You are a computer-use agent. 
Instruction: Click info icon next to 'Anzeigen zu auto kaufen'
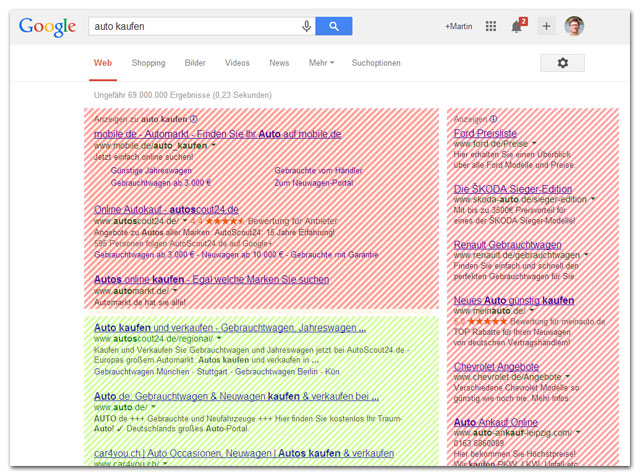click(x=193, y=119)
